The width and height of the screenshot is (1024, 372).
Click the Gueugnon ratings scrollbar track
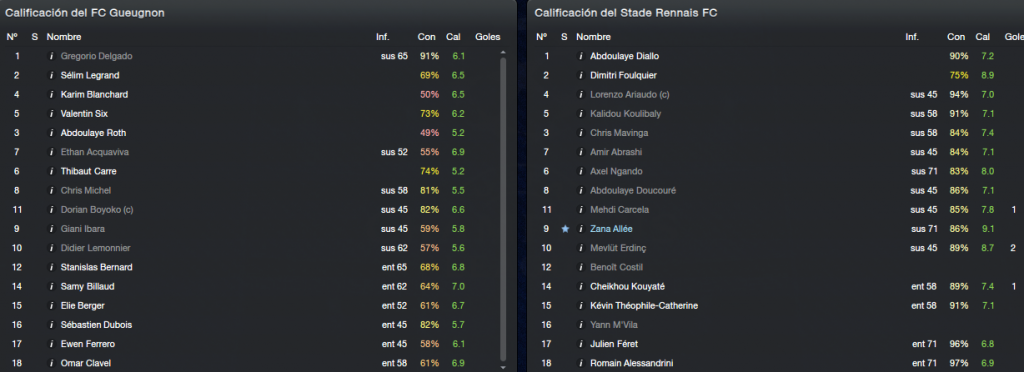[502, 209]
